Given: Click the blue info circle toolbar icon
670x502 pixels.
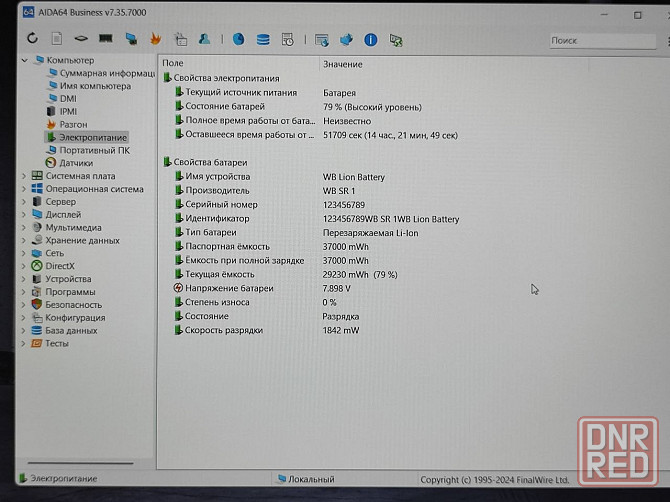Looking at the screenshot, I should click(370, 40).
